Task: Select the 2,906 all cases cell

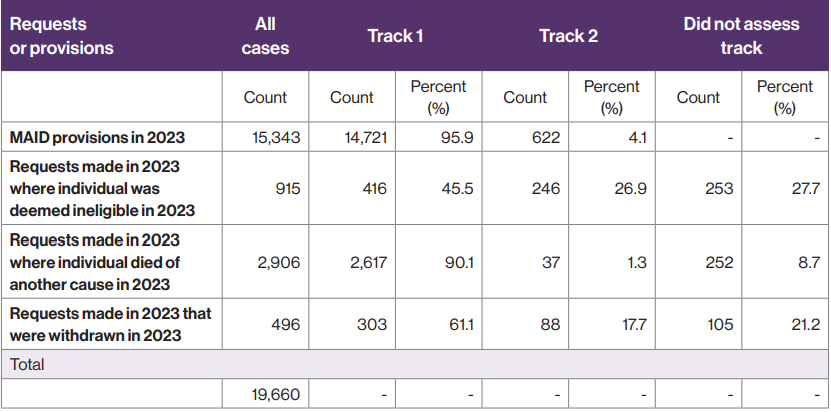Action: point(265,262)
